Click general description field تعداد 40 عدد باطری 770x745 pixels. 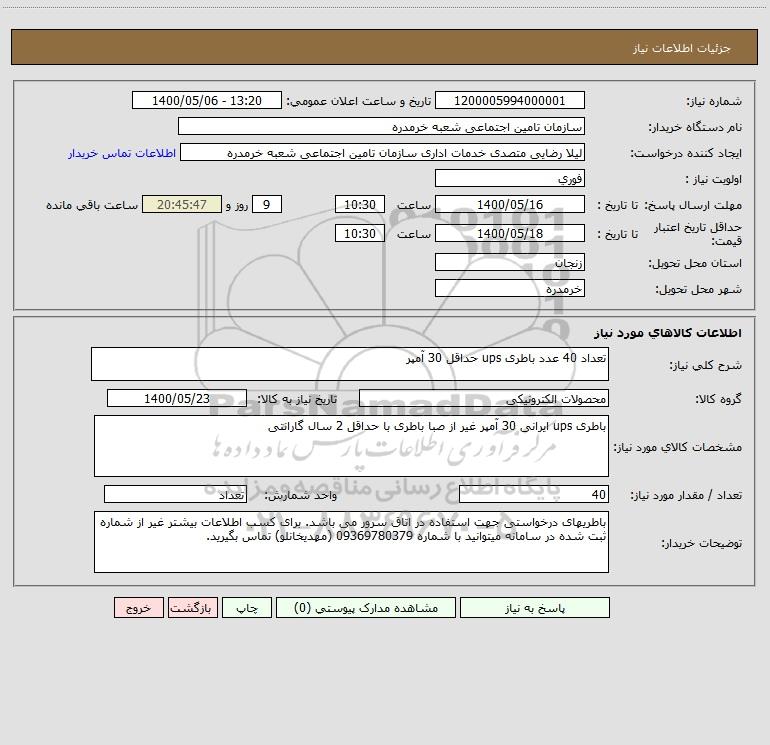coord(350,364)
